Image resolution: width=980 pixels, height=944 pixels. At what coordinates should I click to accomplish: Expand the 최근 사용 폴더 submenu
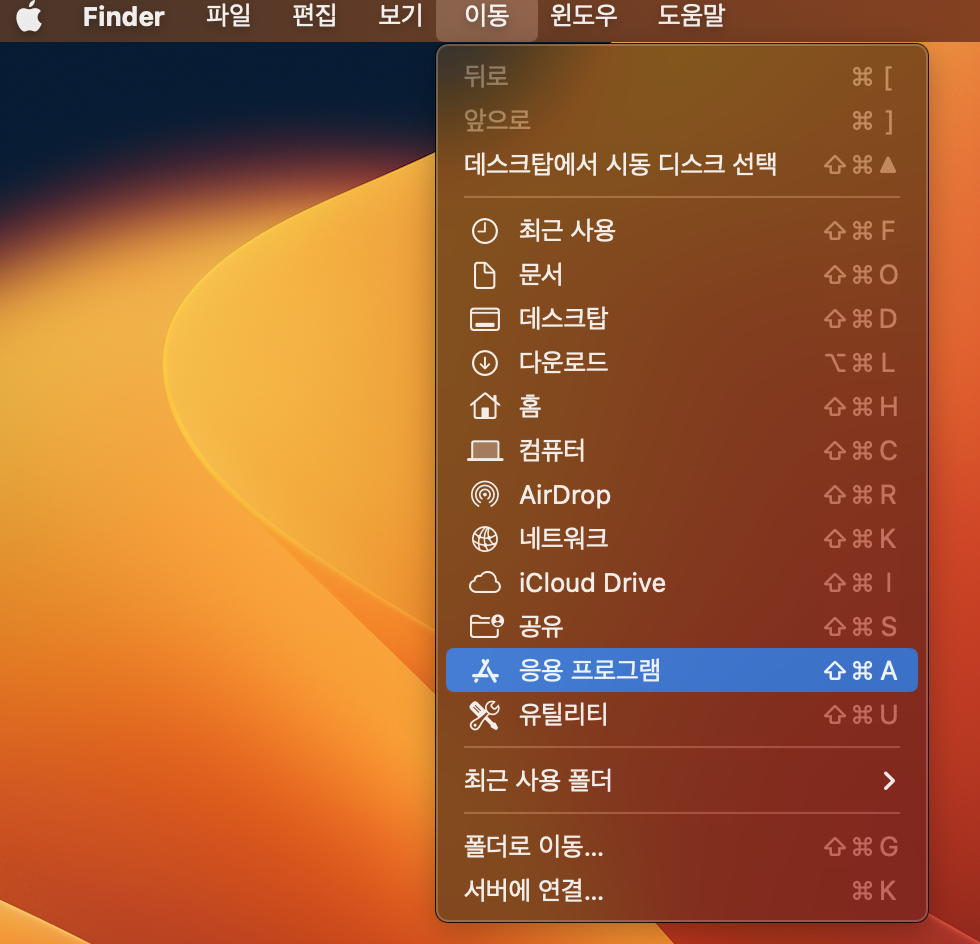pyautogui.click(x=680, y=781)
